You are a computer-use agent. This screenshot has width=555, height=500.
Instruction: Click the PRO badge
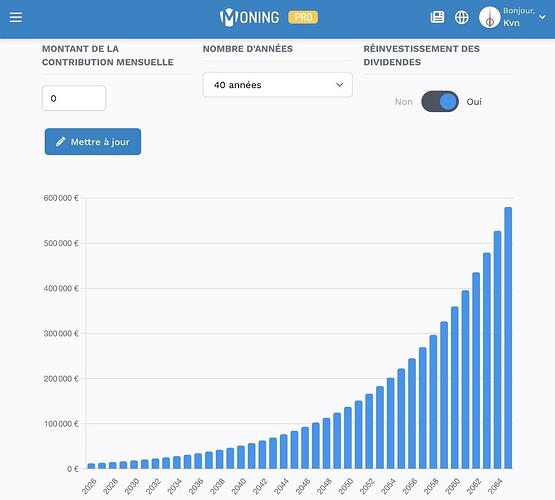[303, 17]
